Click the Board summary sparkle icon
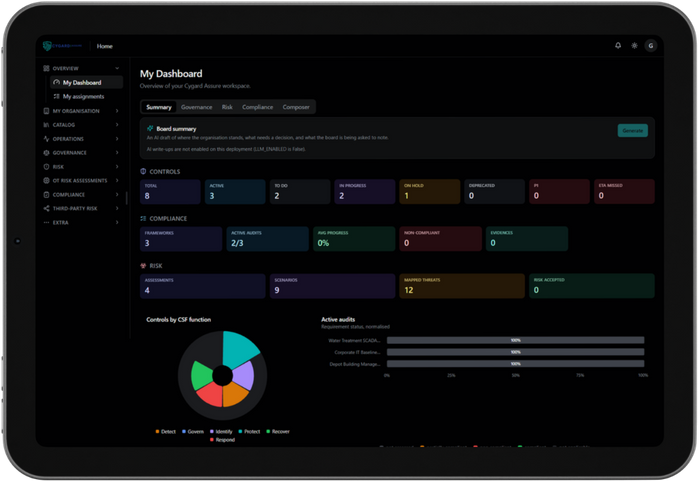700x481 pixels. pos(150,129)
